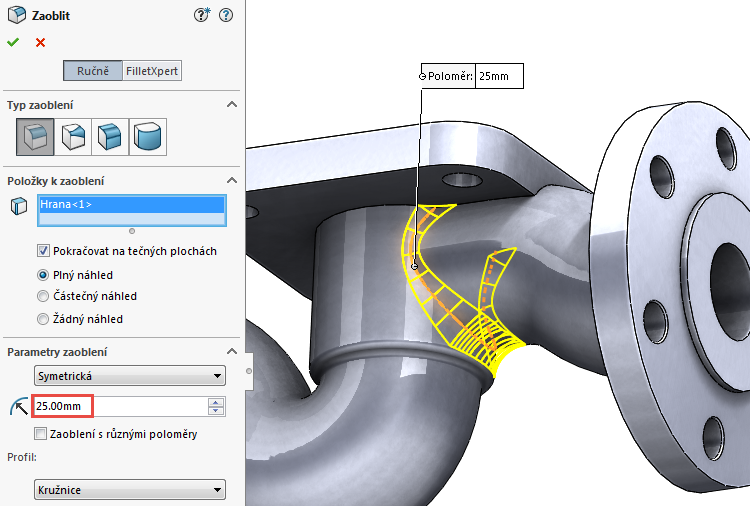
Task: Switch to the Ručně tab
Action: click(93, 71)
